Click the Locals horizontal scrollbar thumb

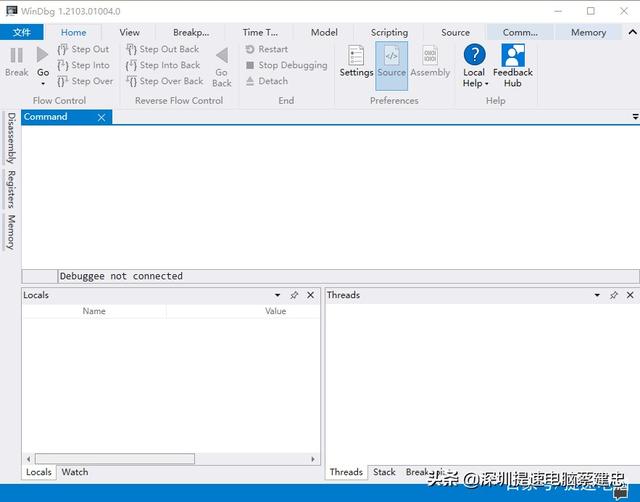[x=115, y=459]
